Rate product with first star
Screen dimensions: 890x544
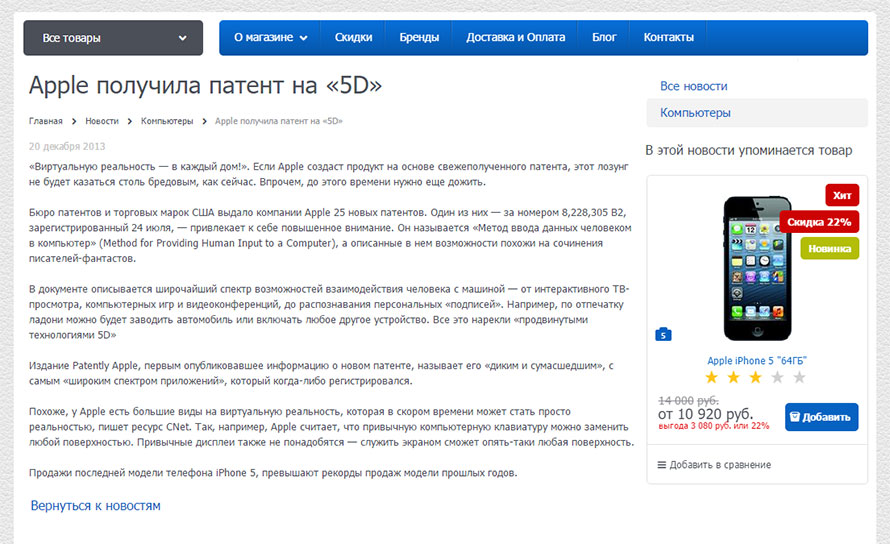click(x=711, y=378)
